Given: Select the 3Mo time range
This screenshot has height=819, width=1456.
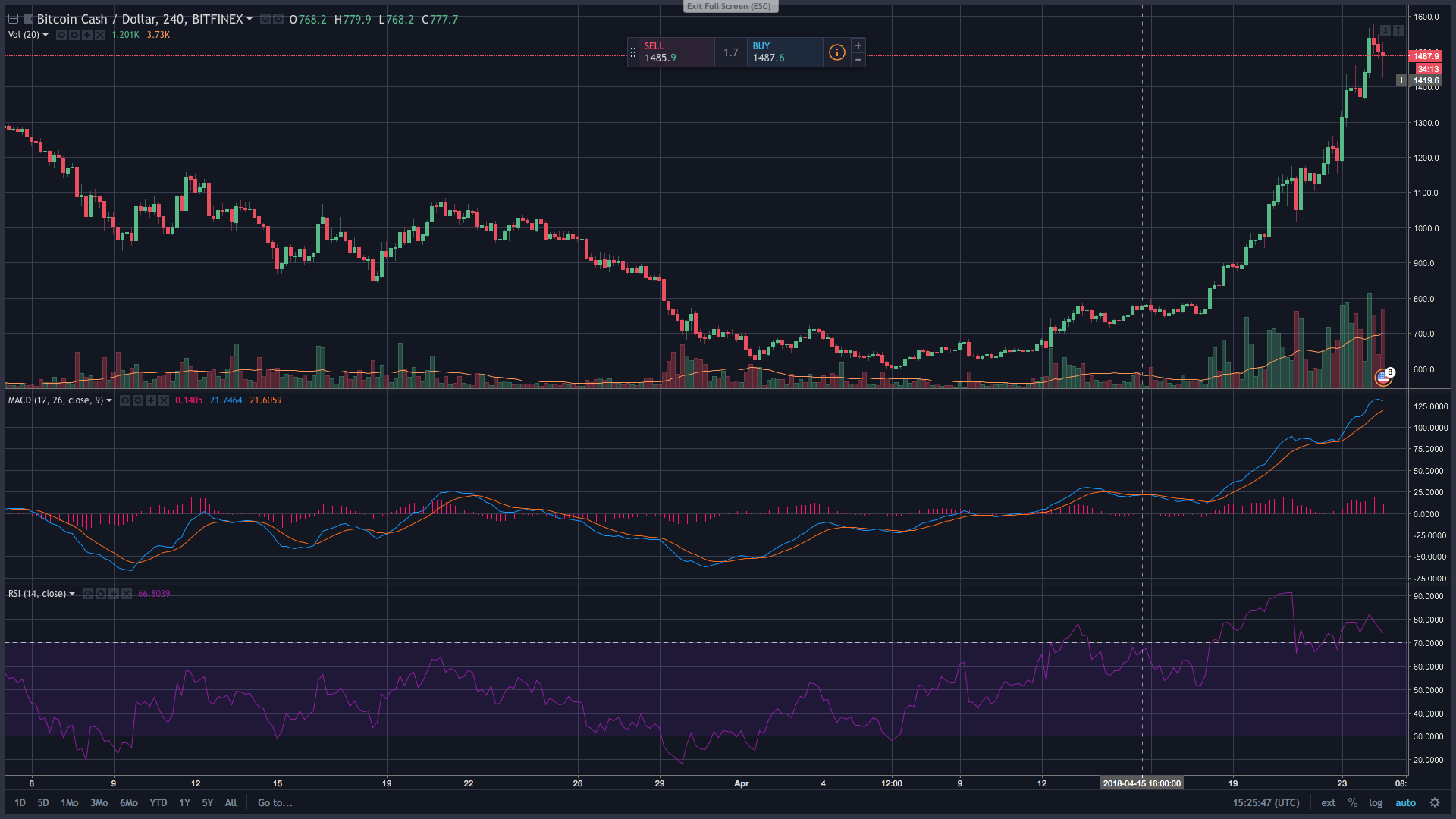Looking at the screenshot, I should [x=99, y=802].
